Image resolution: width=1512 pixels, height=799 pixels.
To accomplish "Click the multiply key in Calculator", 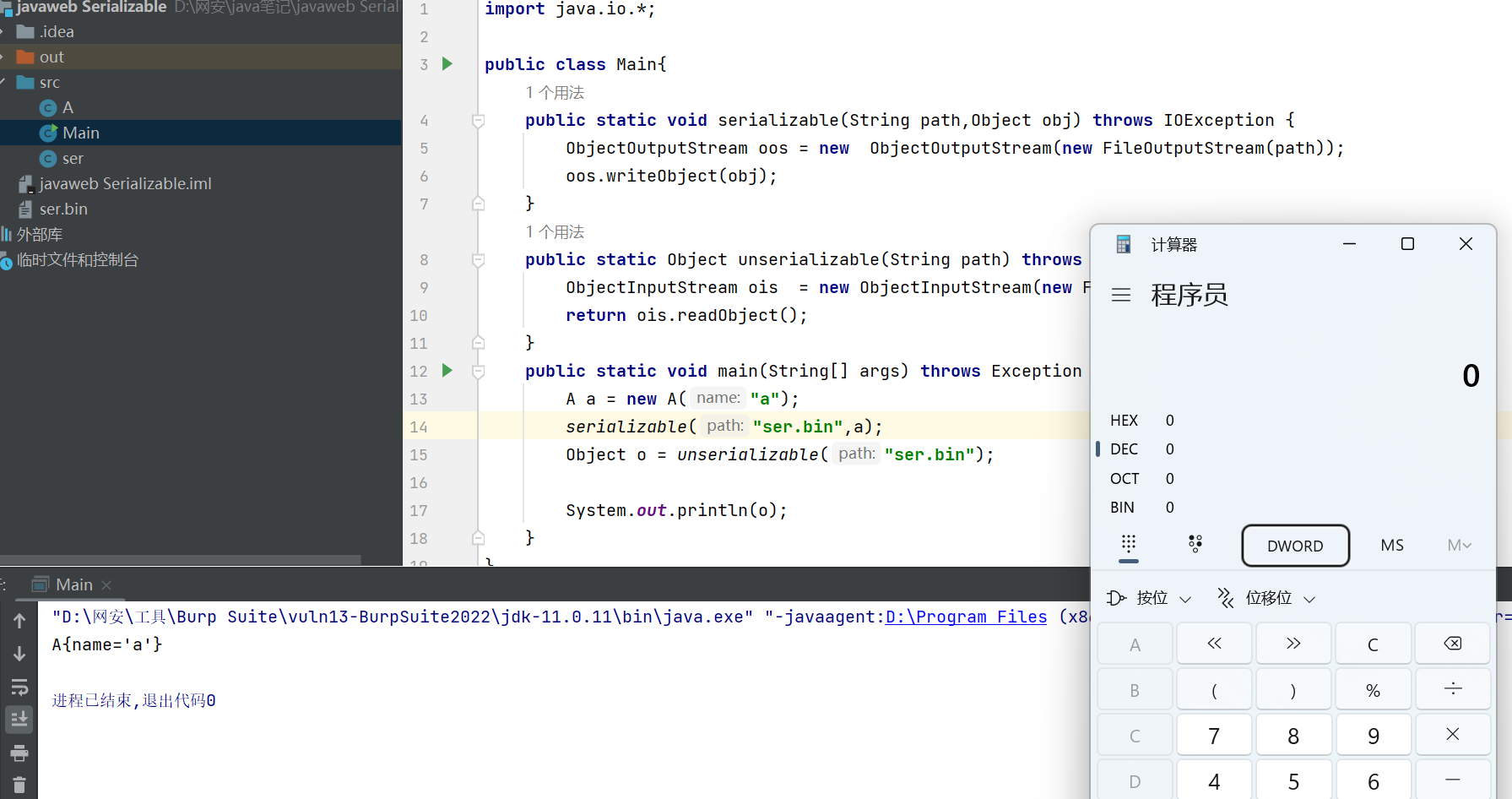I will 1453,735.
